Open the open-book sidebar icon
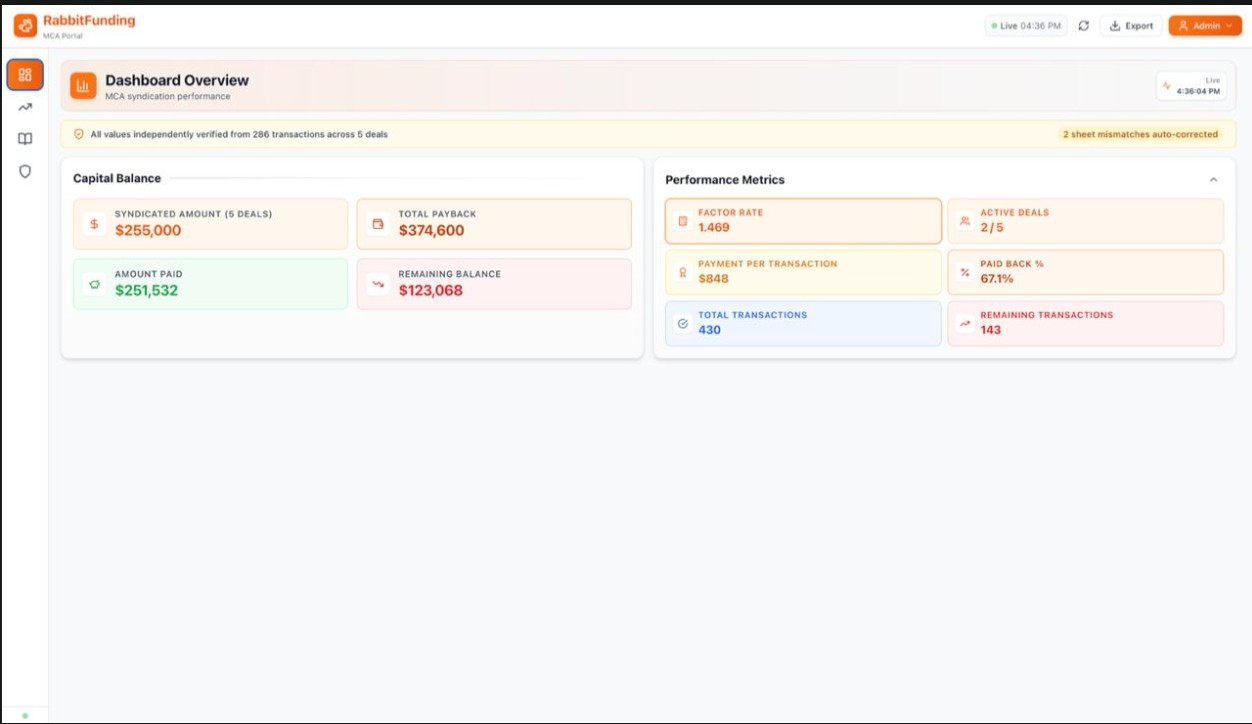 click(25, 139)
